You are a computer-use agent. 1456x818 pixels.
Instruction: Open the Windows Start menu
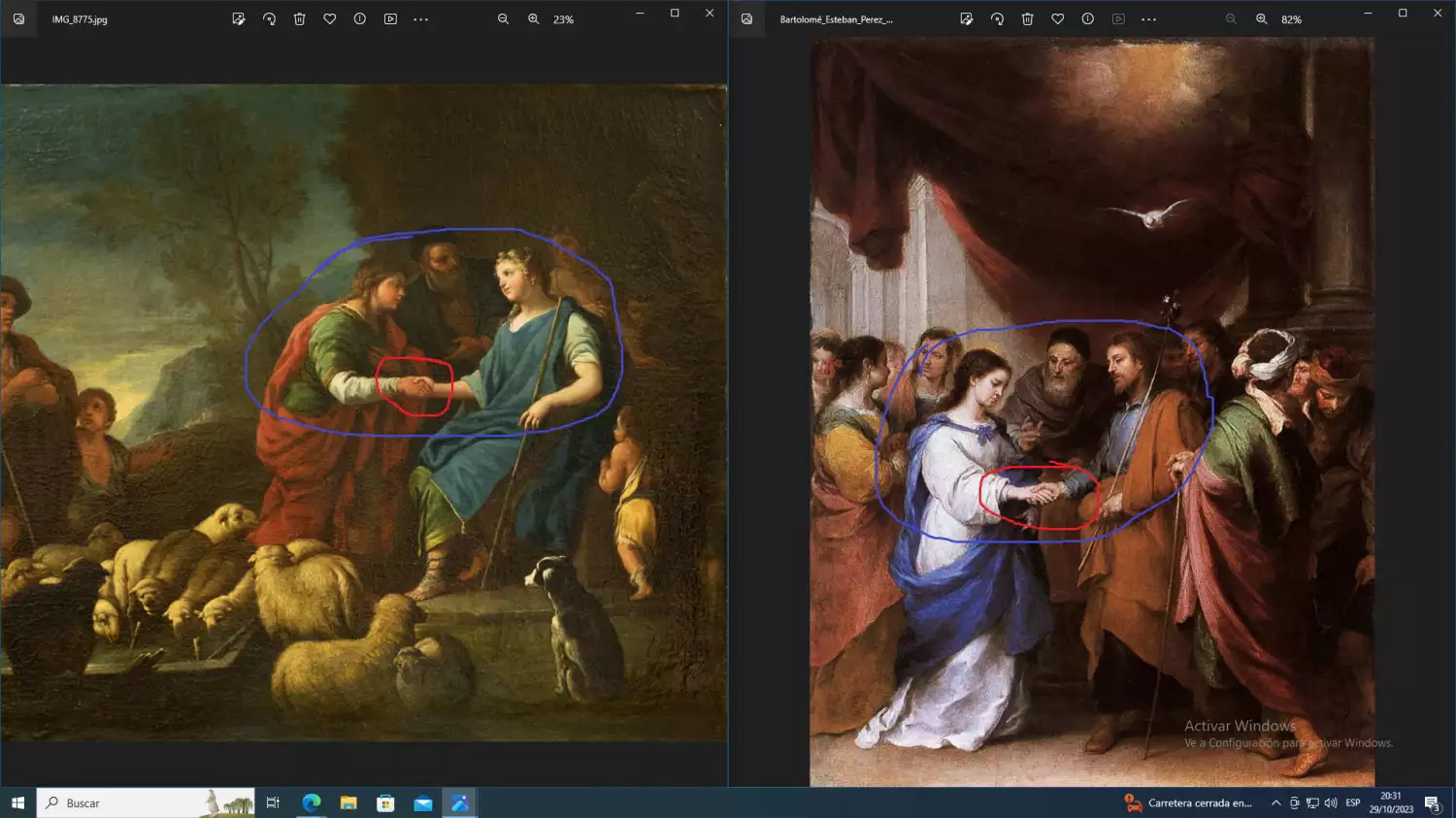pyautogui.click(x=17, y=802)
